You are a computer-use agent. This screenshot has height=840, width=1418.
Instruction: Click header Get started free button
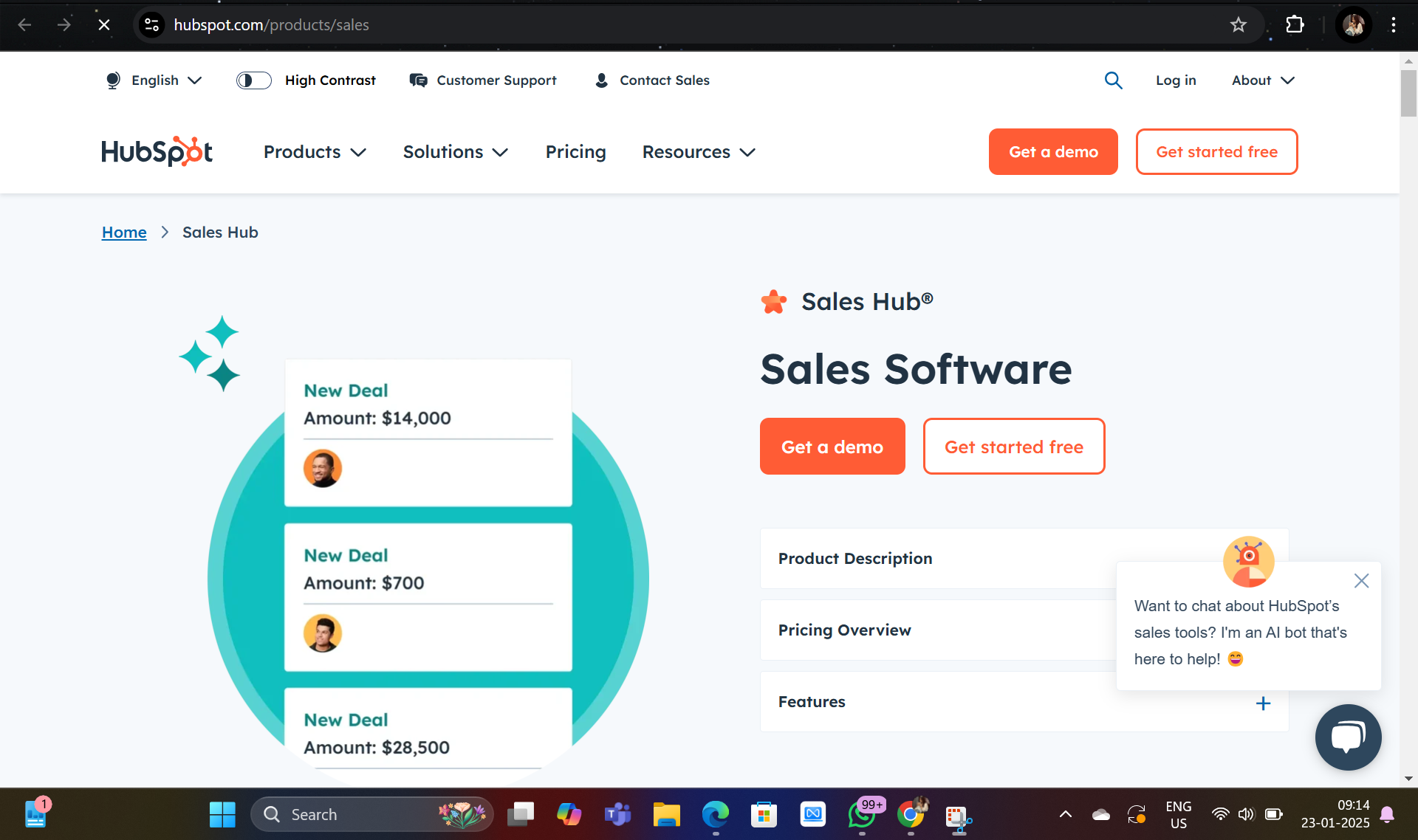(x=1216, y=152)
